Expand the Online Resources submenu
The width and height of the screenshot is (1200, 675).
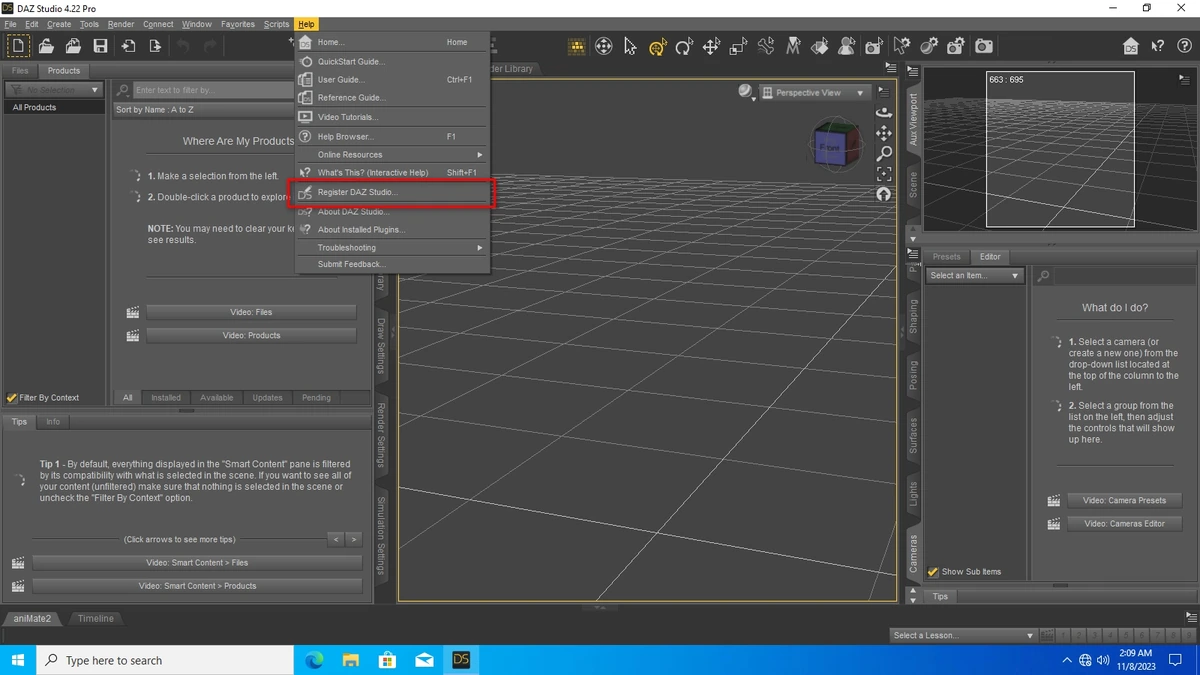click(x=392, y=155)
